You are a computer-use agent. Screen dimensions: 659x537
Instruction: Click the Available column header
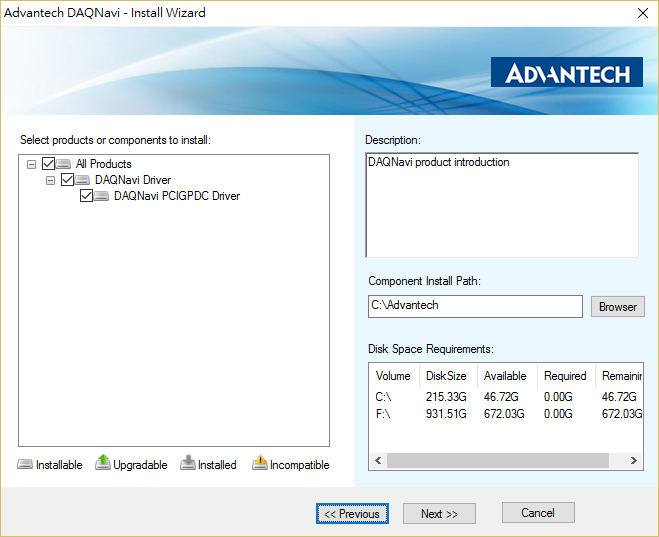coord(507,376)
